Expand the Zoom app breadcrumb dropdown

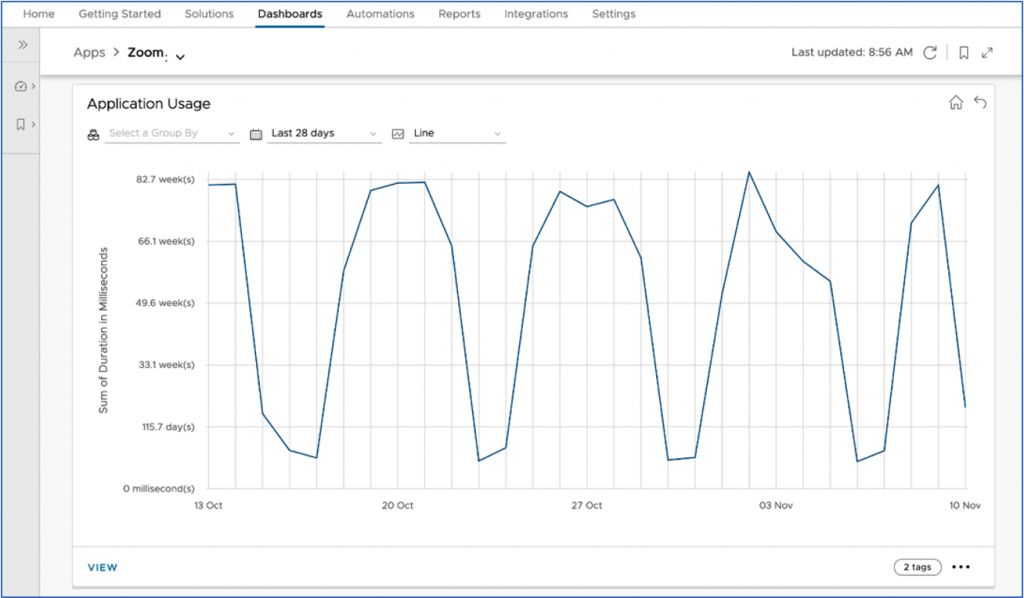[x=180, y=57]
